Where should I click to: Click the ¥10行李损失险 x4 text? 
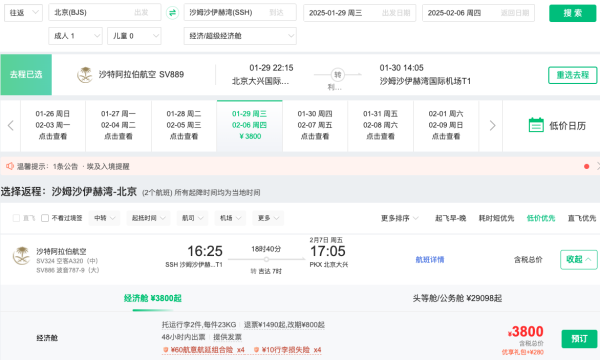[x=292, y=350]
